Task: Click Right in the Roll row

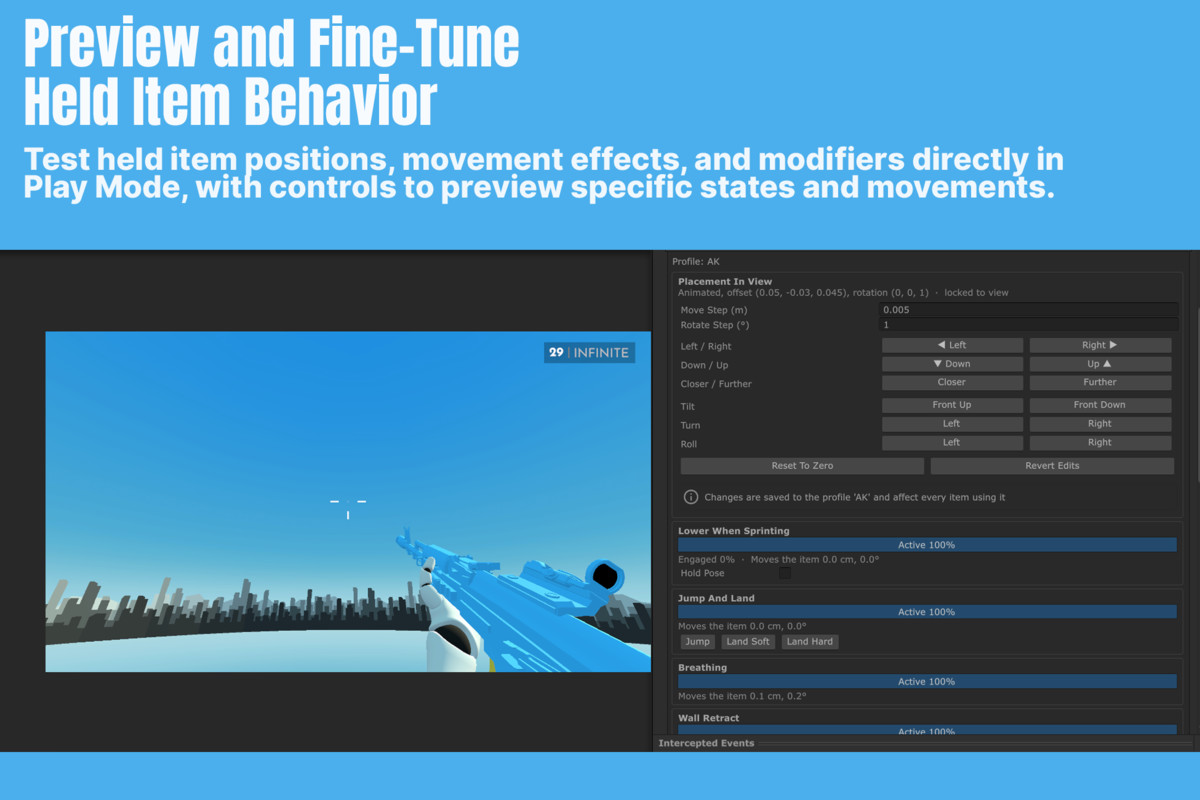Action: point(1100,443)
